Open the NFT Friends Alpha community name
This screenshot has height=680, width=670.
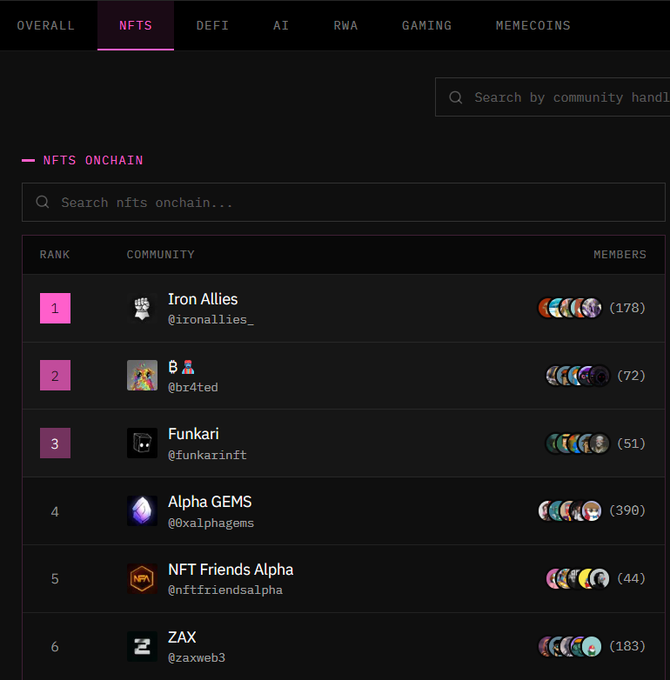click(x=231, y=569)
